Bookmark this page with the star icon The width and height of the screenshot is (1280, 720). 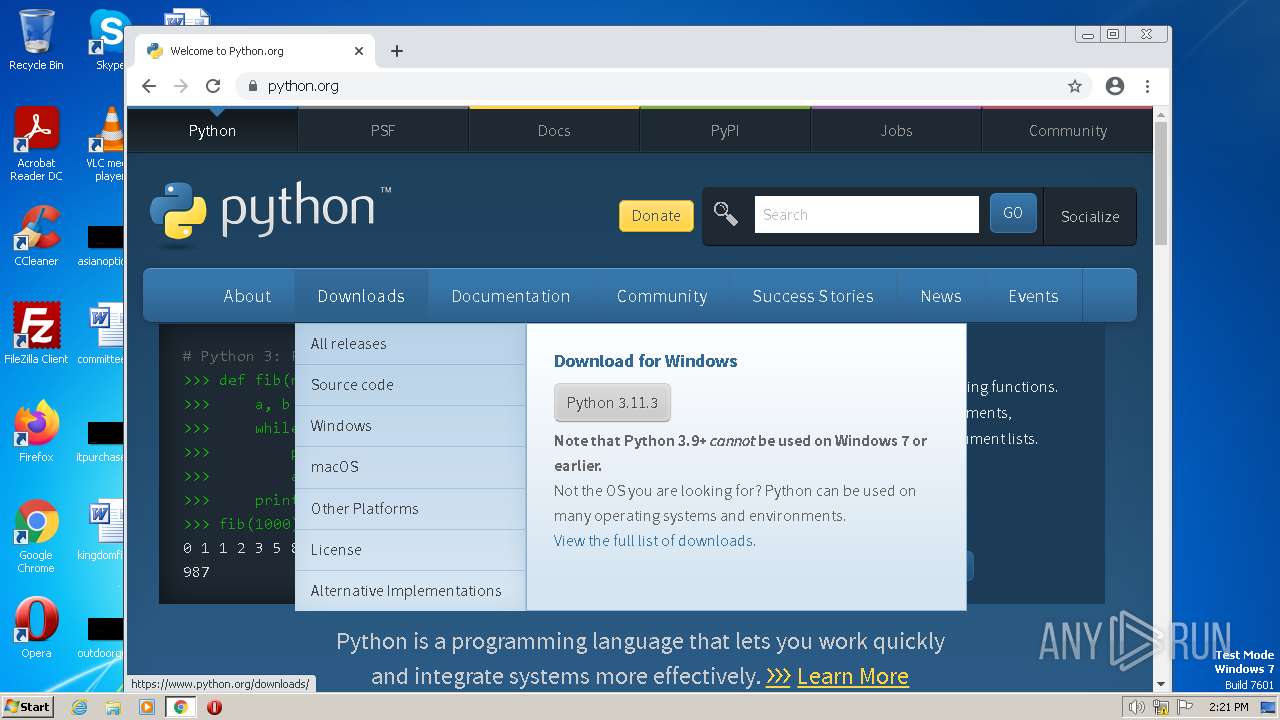pos(1075,86)
